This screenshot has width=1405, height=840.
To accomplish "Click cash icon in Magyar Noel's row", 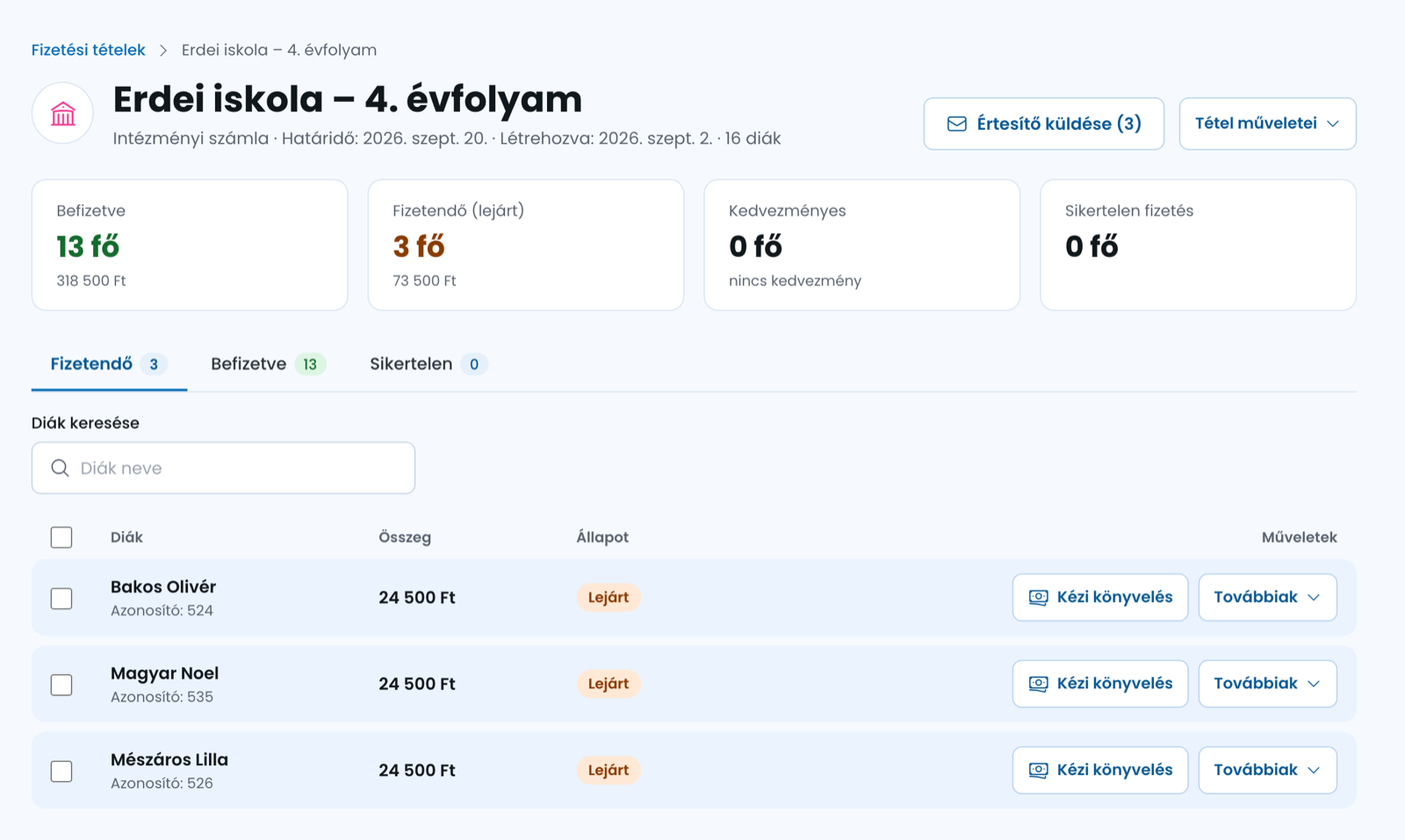I will 1038,684.
